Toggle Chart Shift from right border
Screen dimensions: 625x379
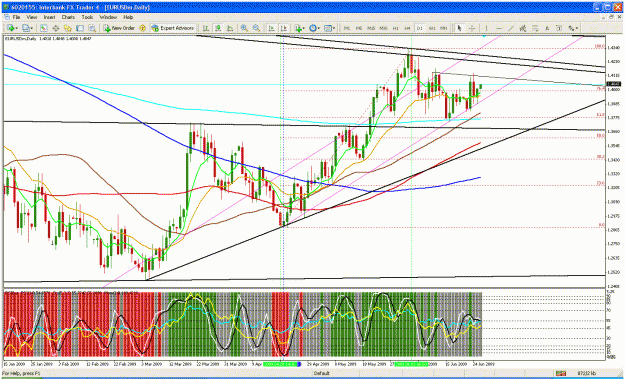tap(283, 28)
